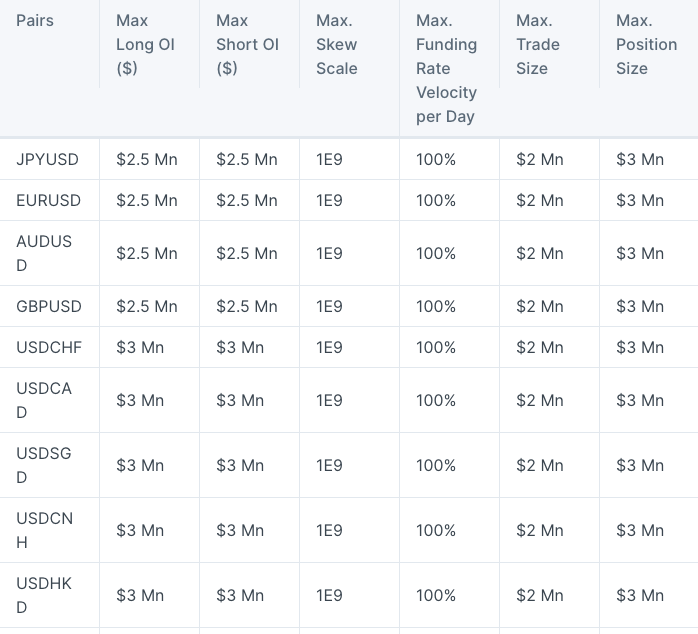Viewport: 698px width, 634px height.
Task: Select the Max. Trade Size header
Action: (x=538, y=45)
